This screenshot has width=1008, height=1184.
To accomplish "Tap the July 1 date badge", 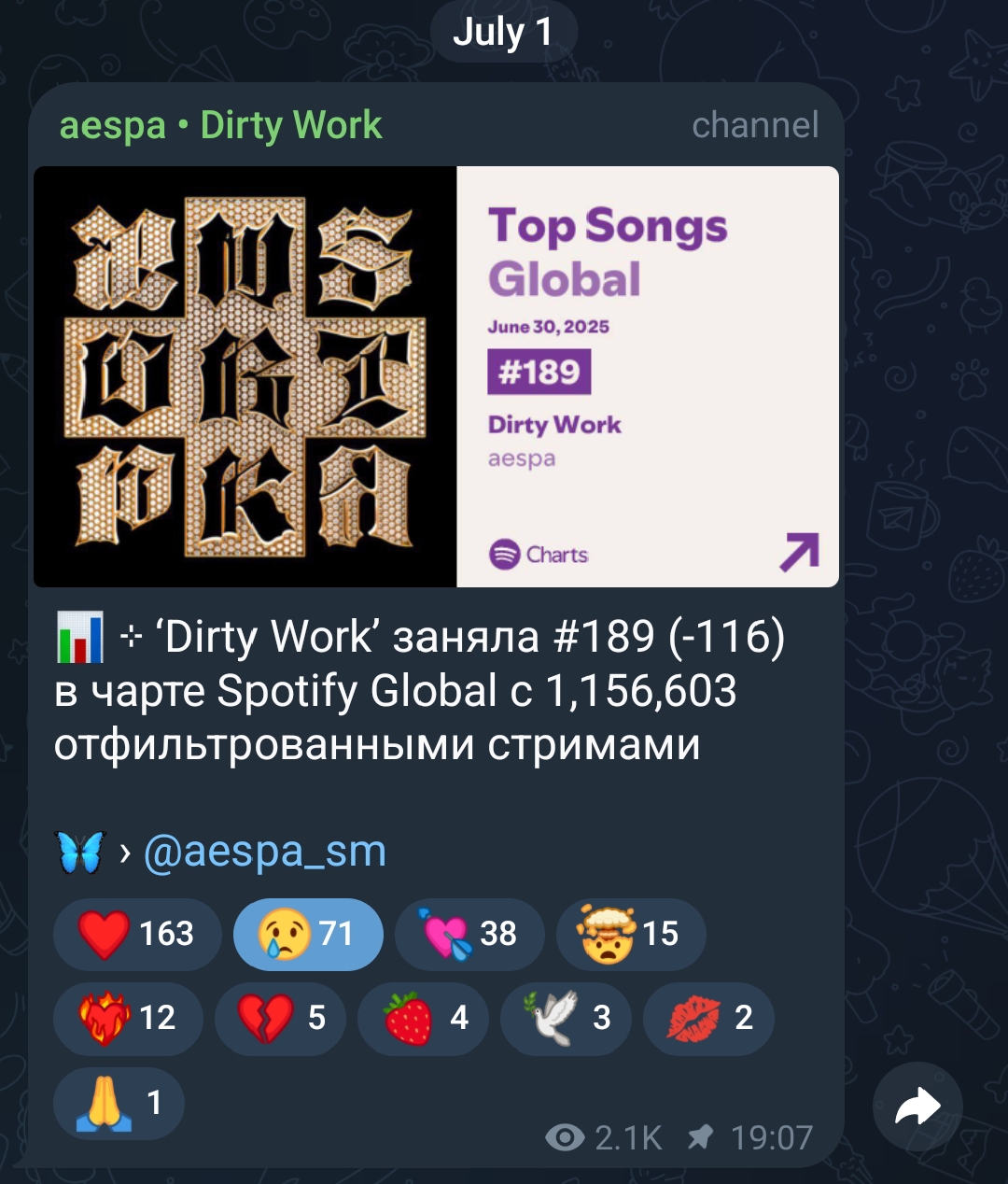I will point(503,33).
